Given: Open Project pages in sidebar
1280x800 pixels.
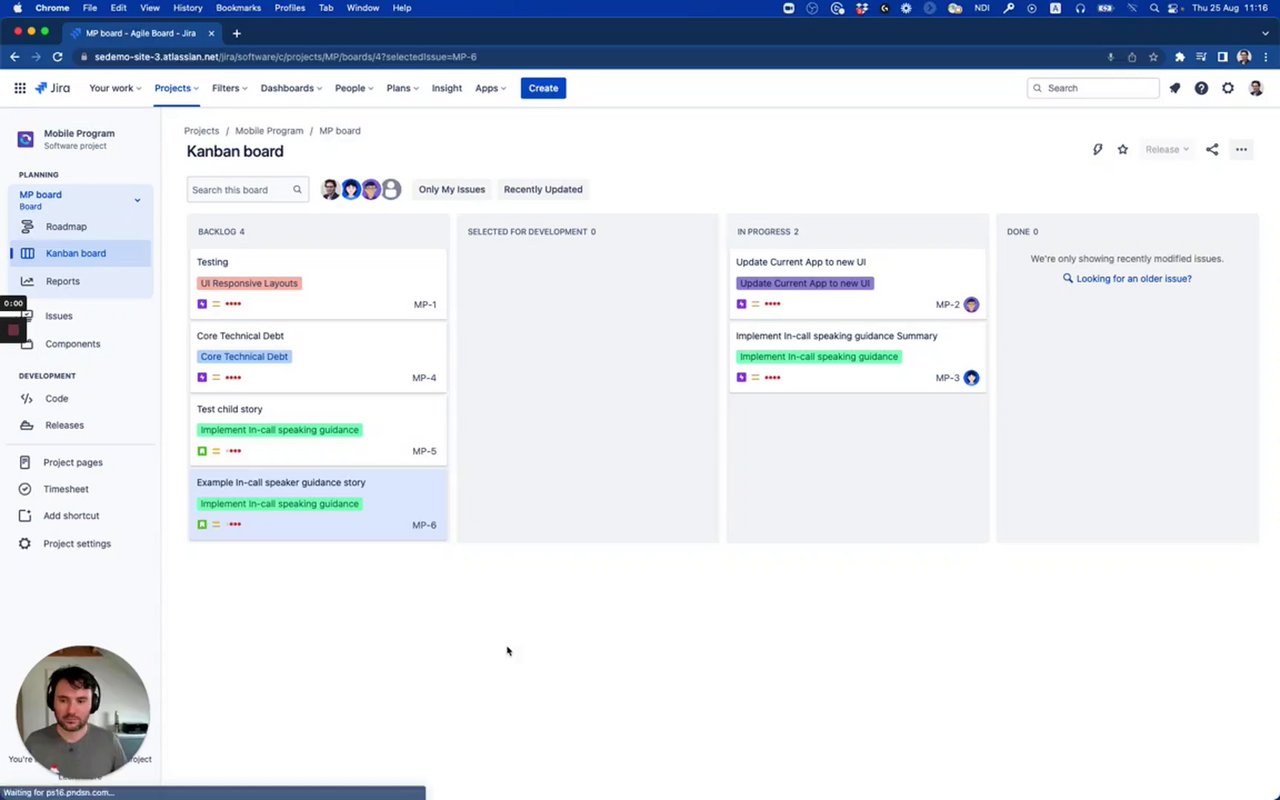Looking at the screenshot, I should [80, 462].
